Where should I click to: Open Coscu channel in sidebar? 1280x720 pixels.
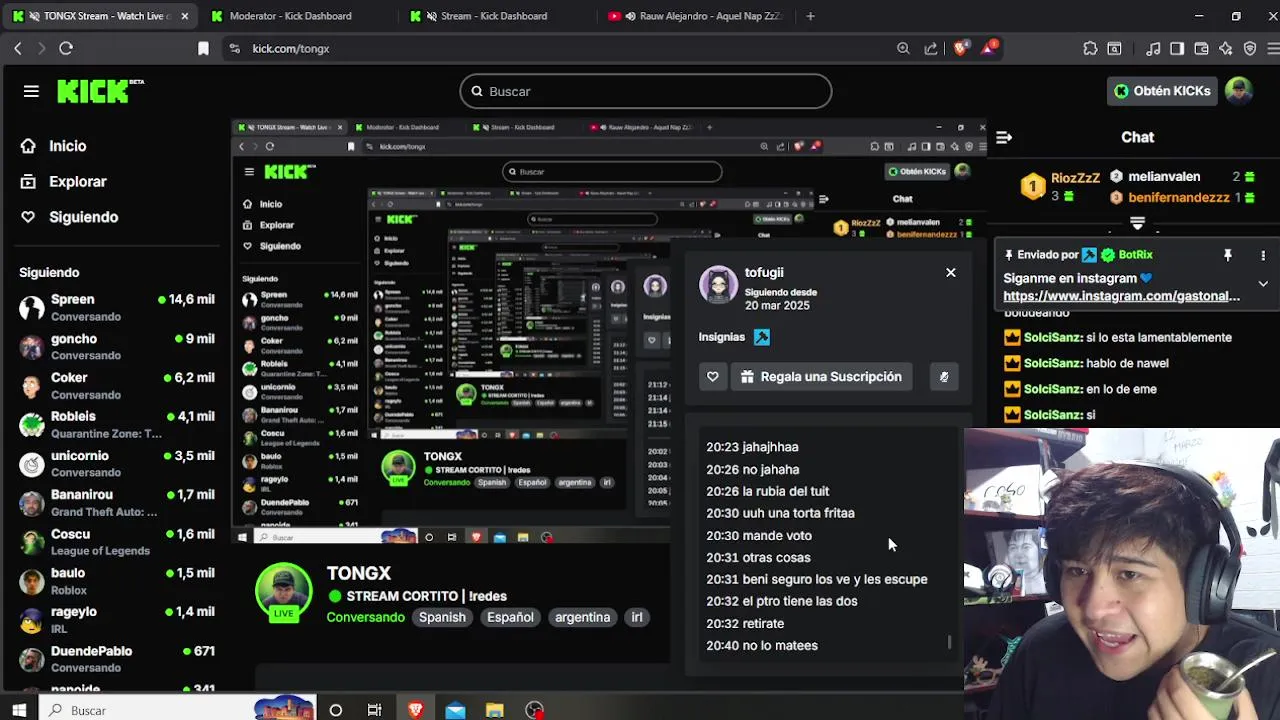(x=117, y=541)
